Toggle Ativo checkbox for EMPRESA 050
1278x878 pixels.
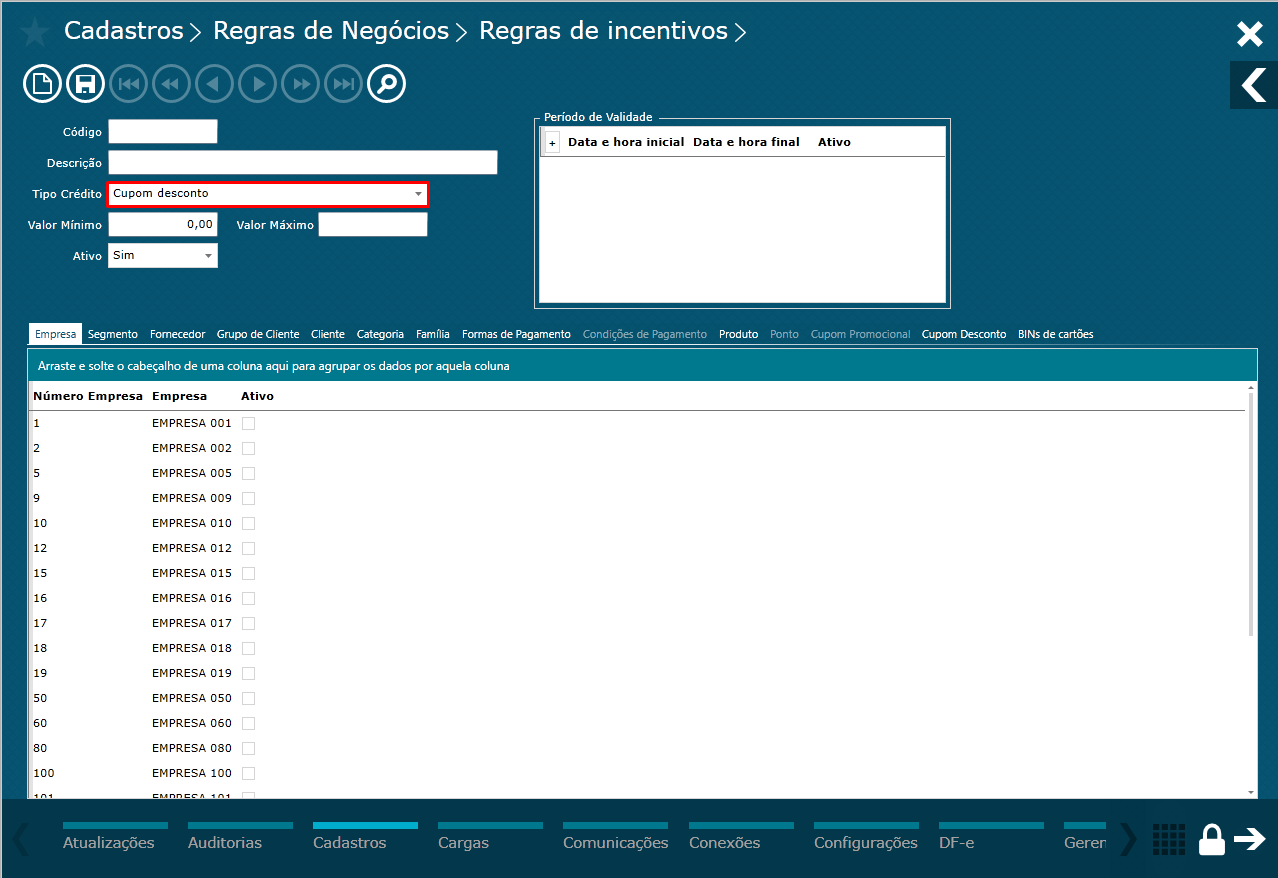click(x=248, y=698)
